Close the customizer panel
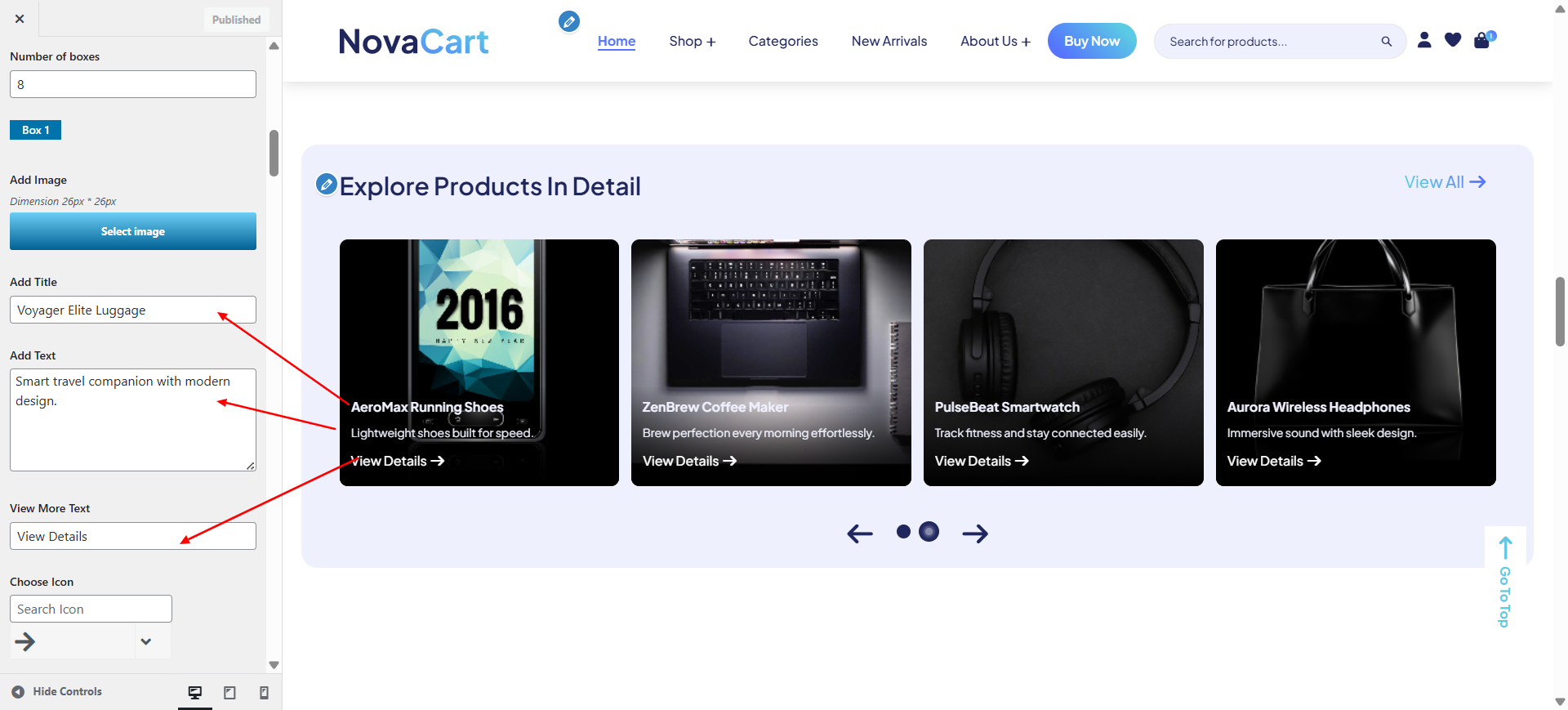Screen dimensions: 1568x710 20,19
